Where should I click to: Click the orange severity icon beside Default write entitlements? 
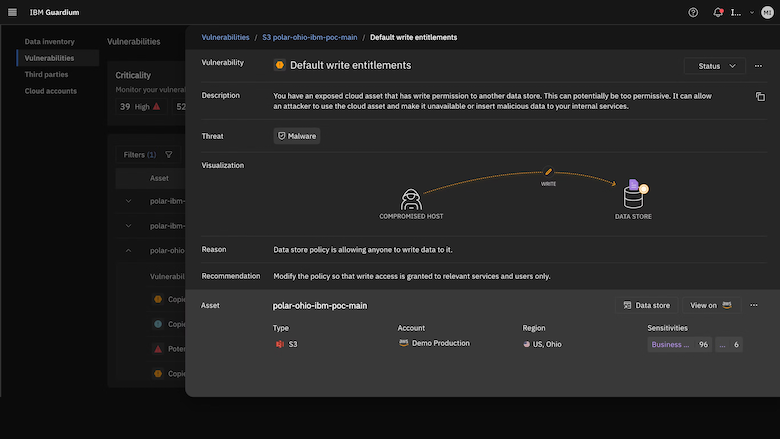point(280,65)
